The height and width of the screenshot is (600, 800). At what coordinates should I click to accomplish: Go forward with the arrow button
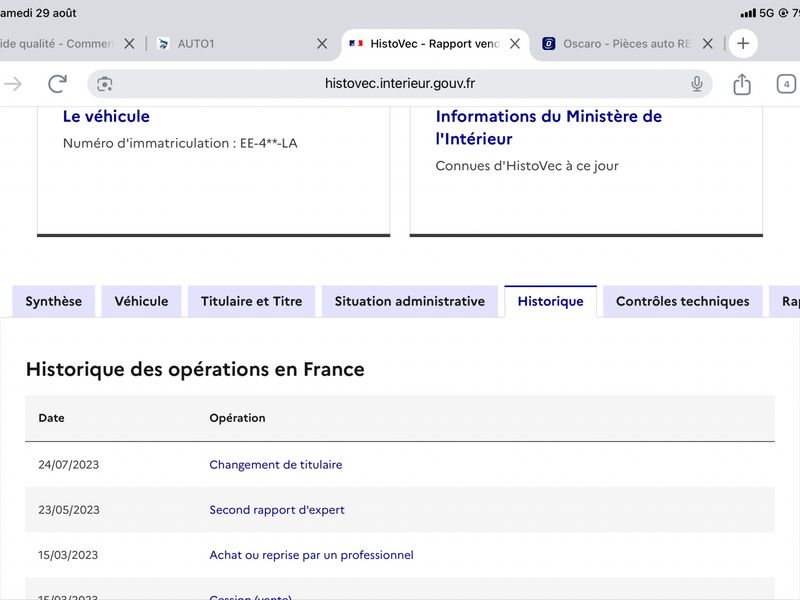(13, 84)
